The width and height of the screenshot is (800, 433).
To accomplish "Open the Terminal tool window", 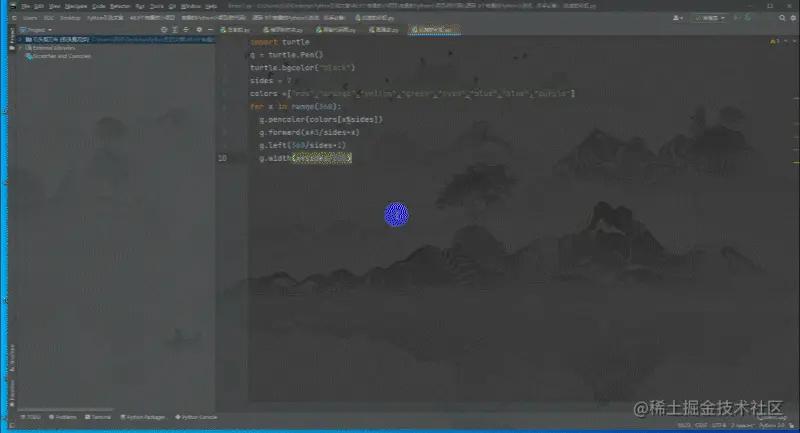I will pyautogui.click(x=98, y=417).
